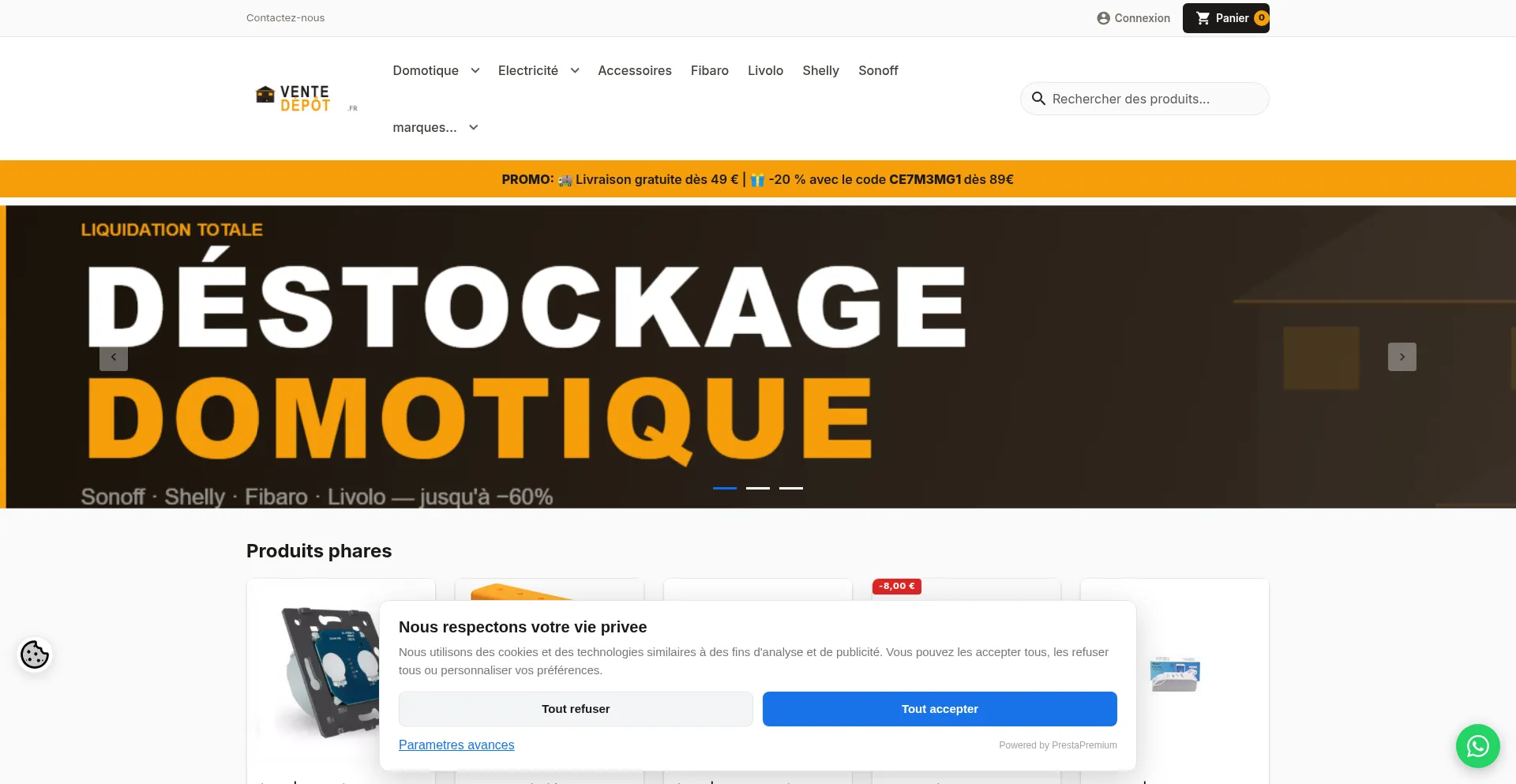Go to previous carousel slide
Viewport: 1516px width, 784px height.
click(114, 357)
